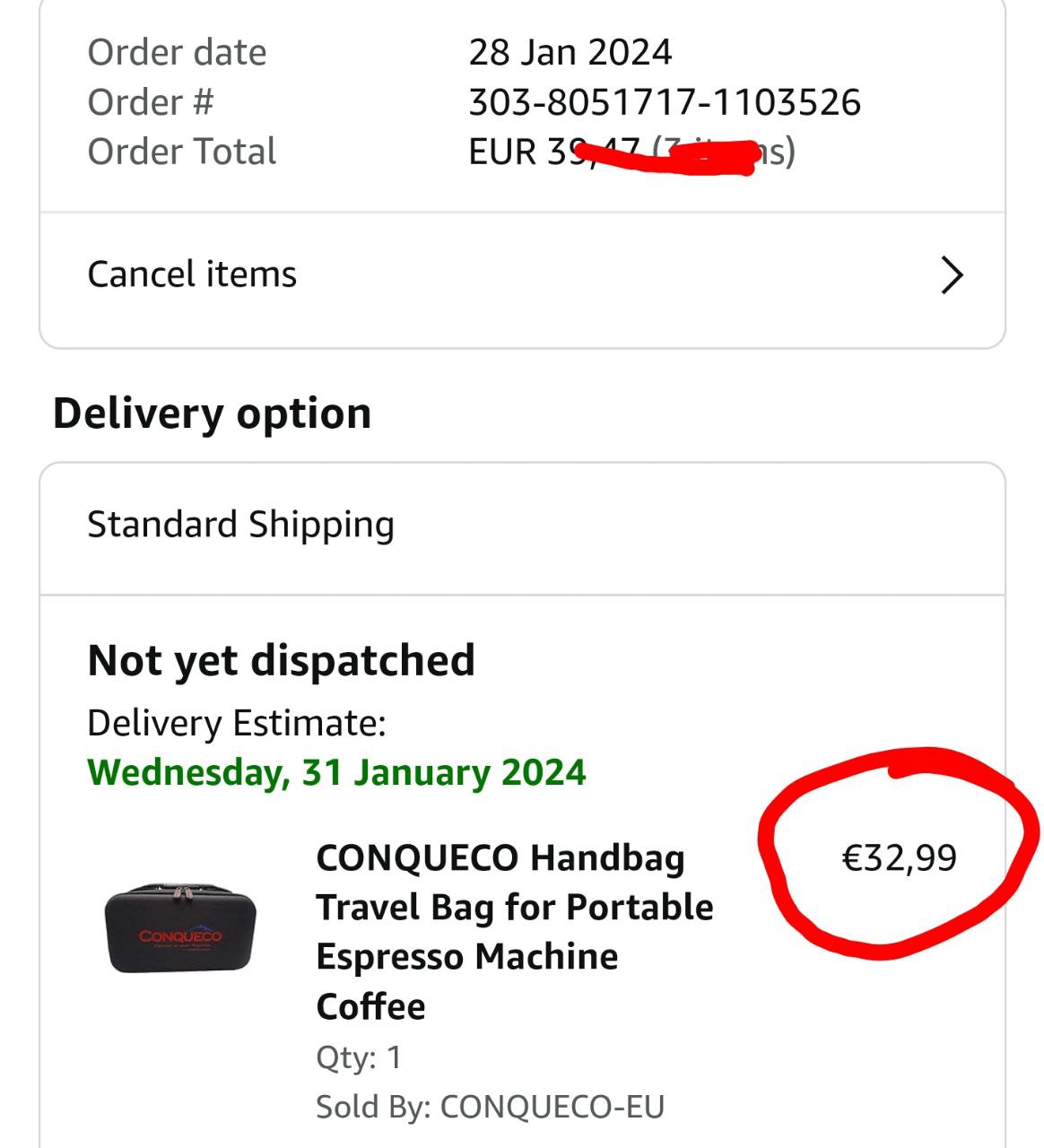
Task: Click the Order date label
Action: pos(177,53)
